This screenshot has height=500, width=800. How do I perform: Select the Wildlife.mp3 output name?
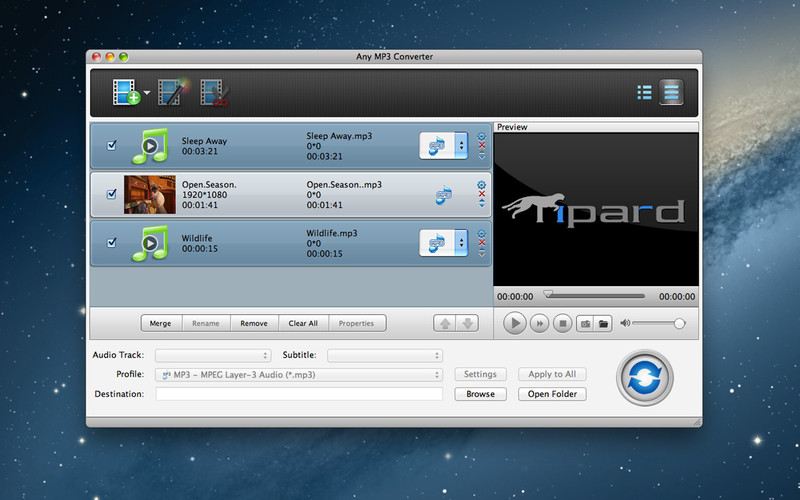tap(332, 233)
